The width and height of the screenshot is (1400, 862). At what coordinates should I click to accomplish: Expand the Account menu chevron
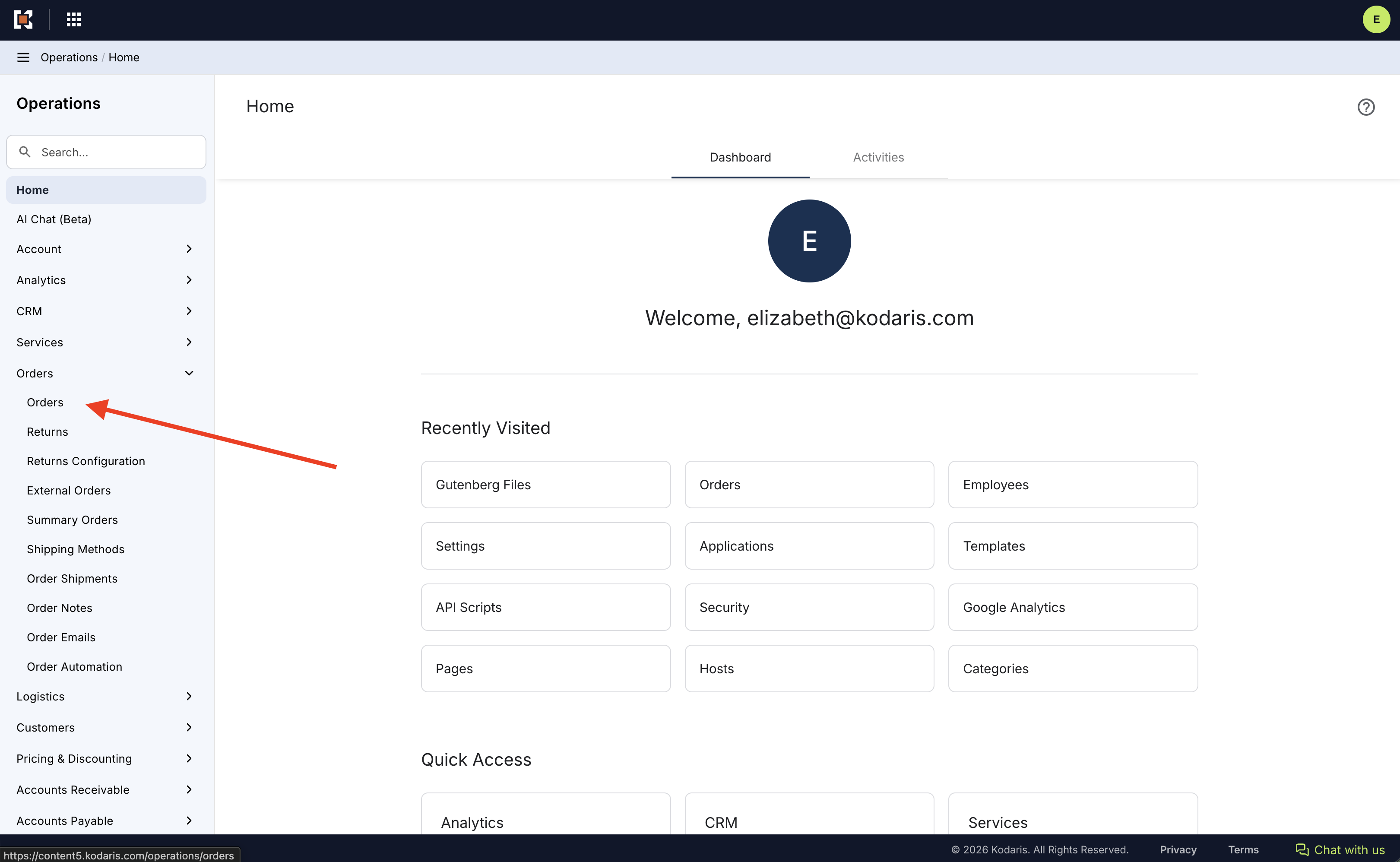[189, 249]
